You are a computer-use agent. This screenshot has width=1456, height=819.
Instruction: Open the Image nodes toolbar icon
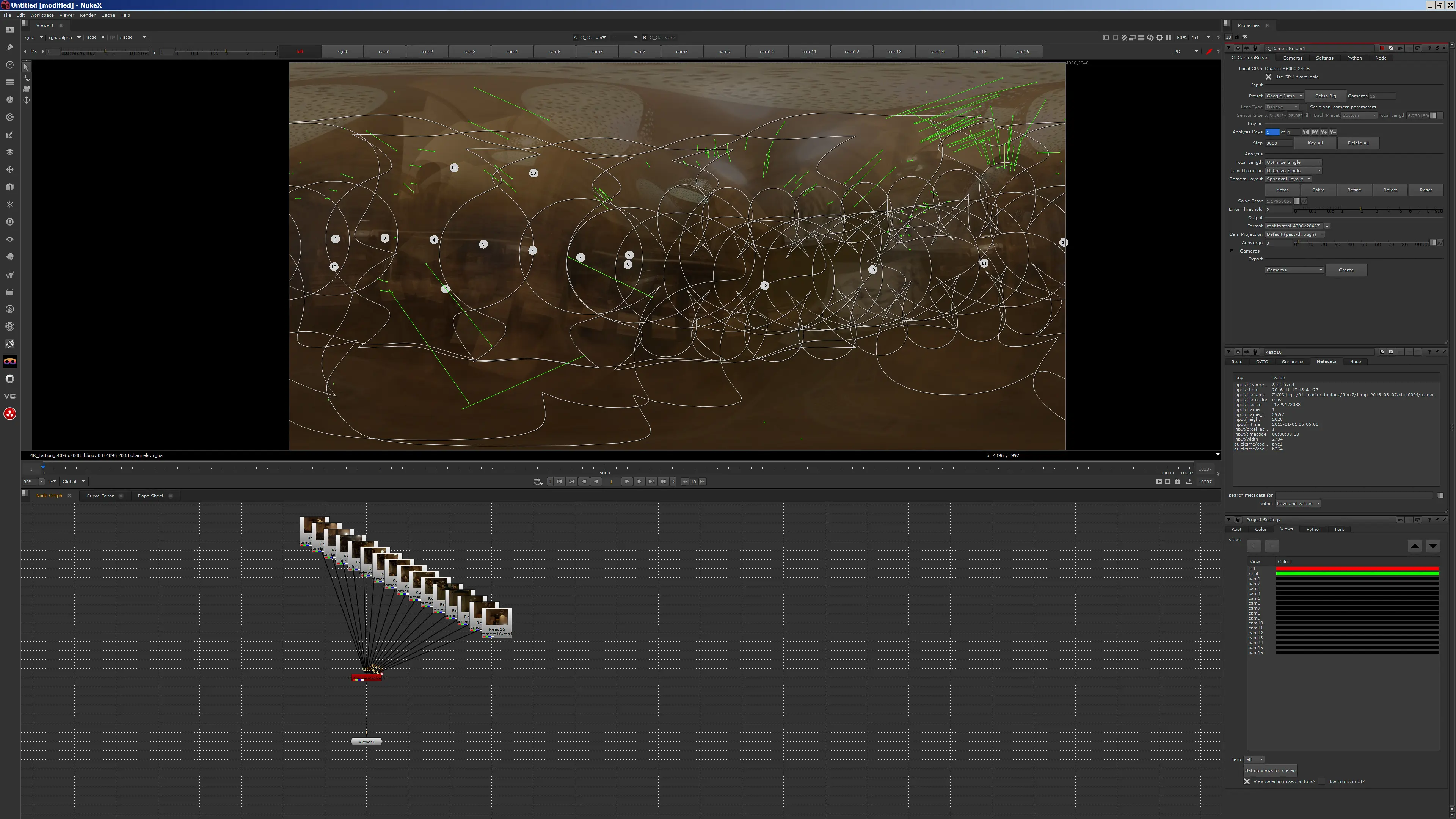(x=9, y=30)
